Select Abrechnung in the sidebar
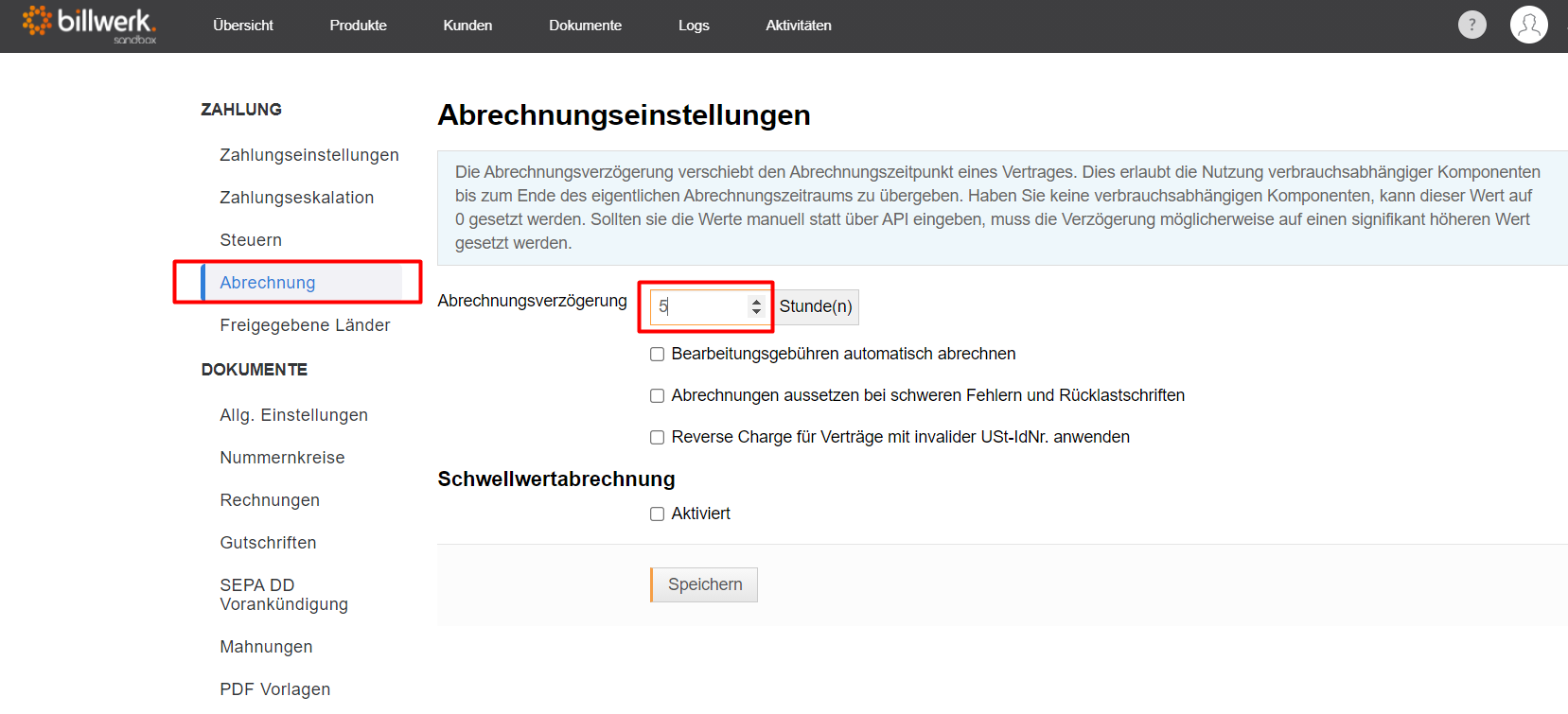 point(301,283)
